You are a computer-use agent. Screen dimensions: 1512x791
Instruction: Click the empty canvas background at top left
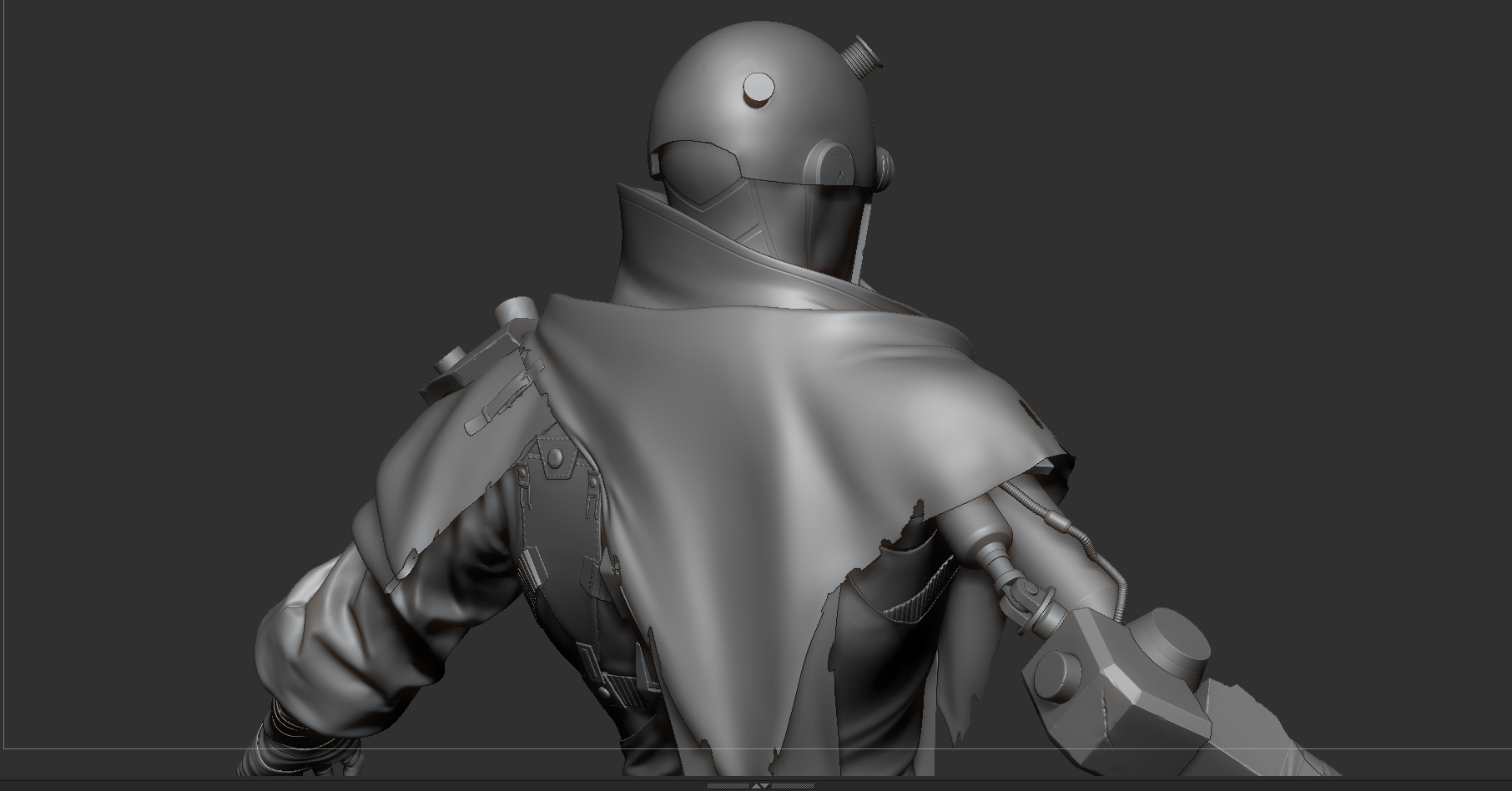click(x=250, y=167)
